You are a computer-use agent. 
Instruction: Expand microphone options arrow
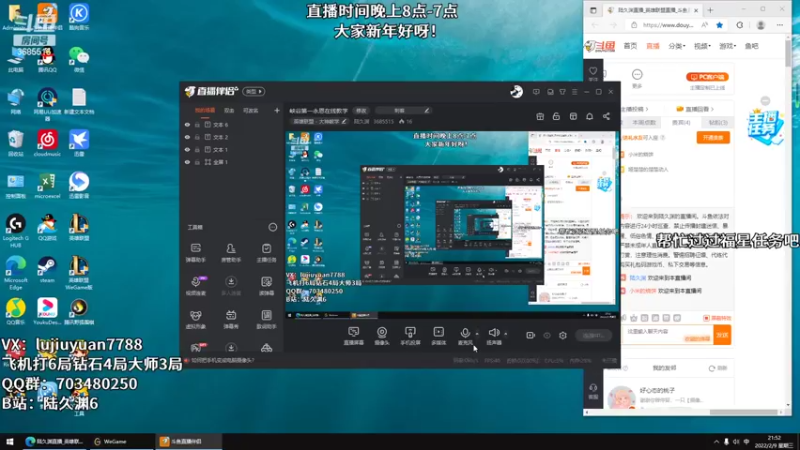pos(478,334)
